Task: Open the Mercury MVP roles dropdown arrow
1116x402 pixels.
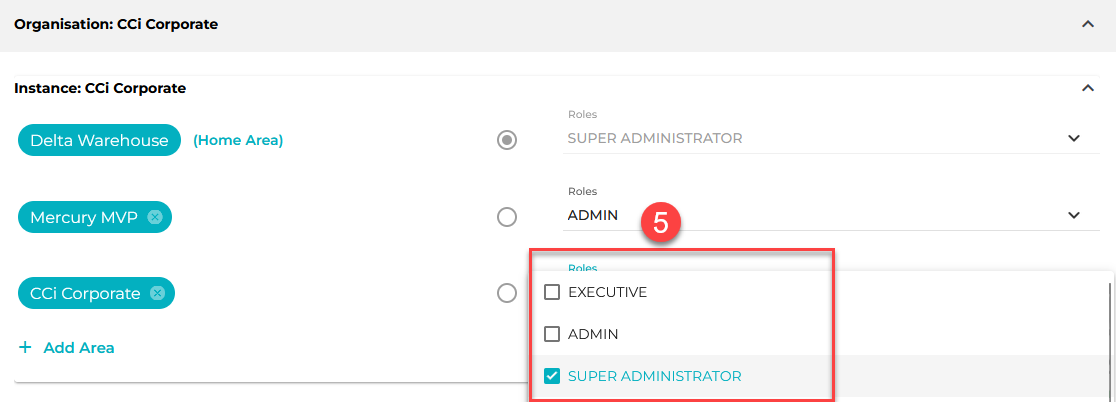Action: [1074, 215]
